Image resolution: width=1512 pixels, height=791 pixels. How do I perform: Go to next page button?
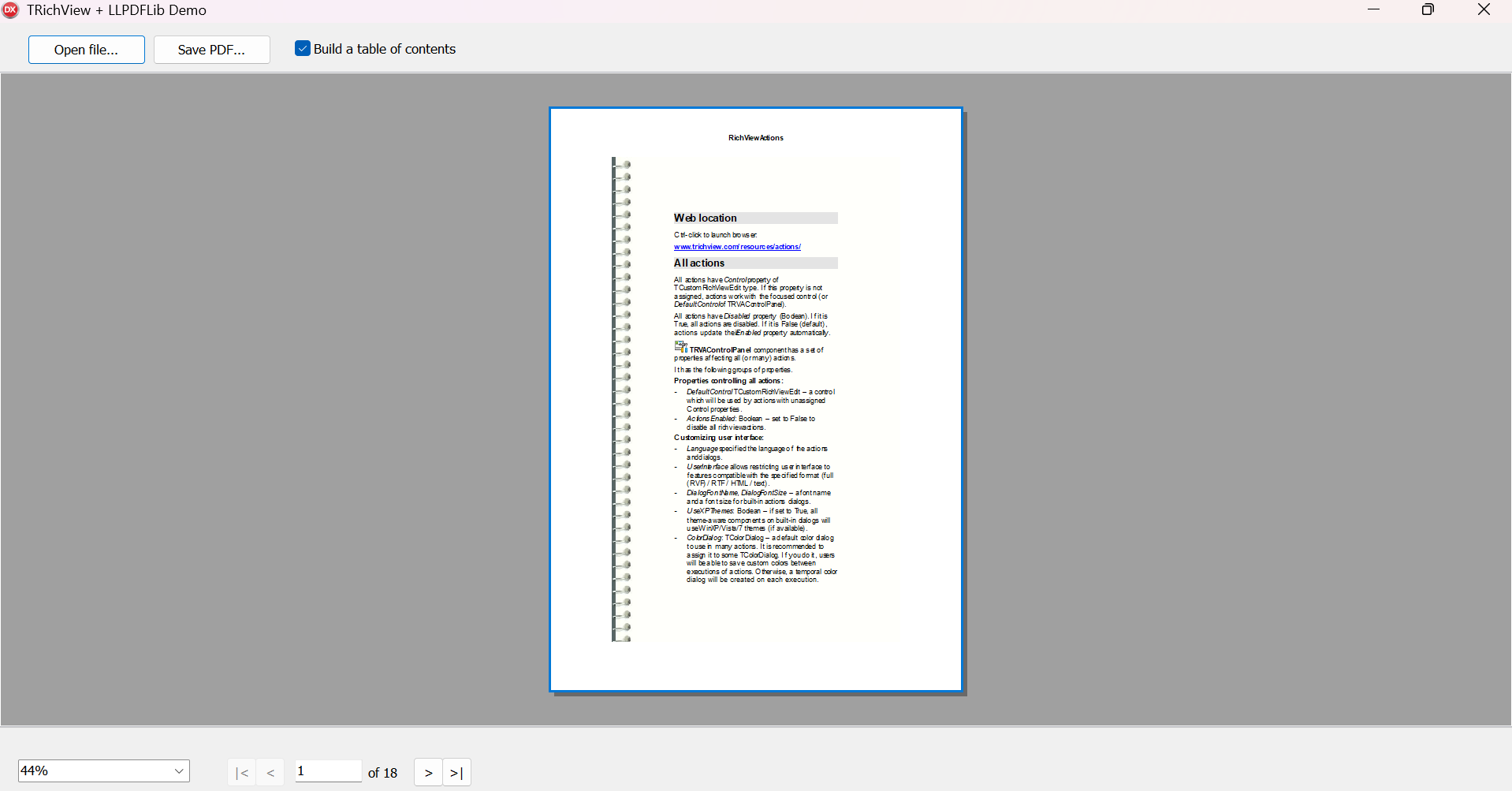click(428, 773)
